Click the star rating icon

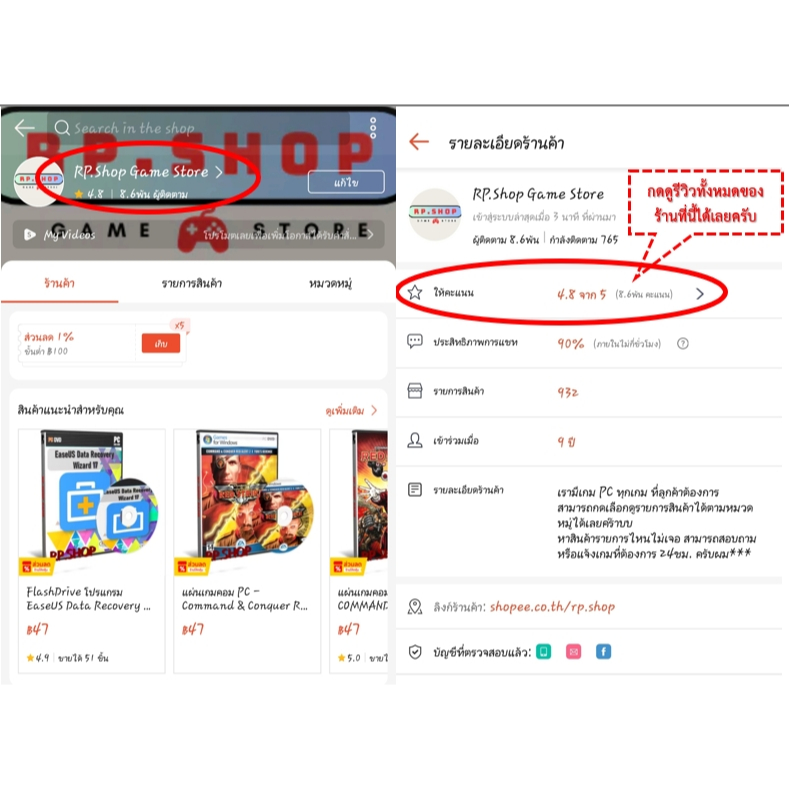(415, 292)
